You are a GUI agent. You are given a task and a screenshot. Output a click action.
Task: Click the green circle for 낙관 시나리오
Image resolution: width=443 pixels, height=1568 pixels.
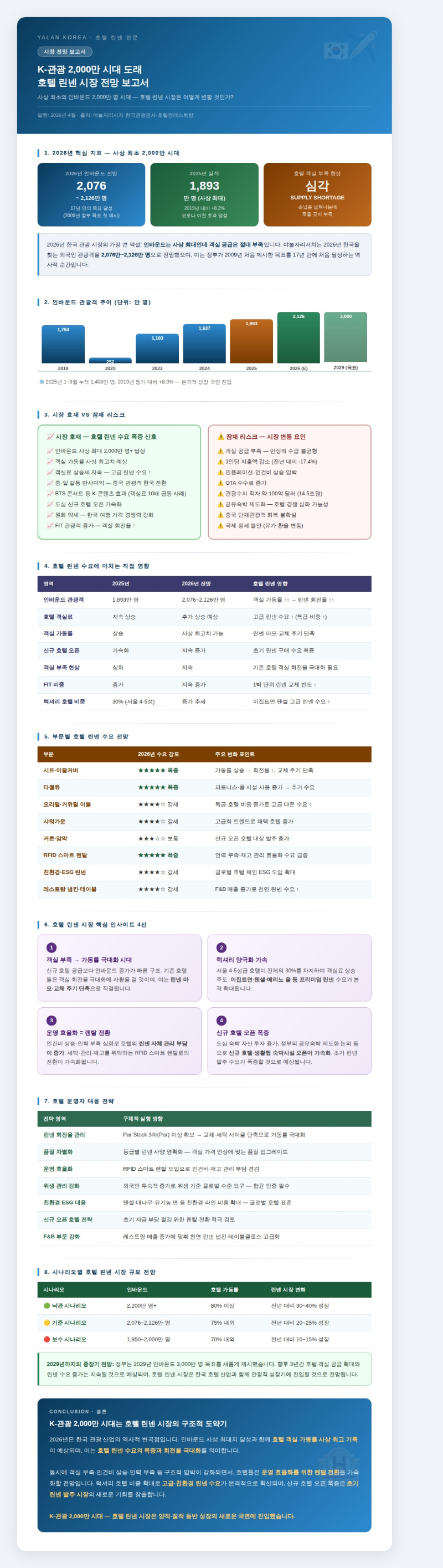point(47,1306)
